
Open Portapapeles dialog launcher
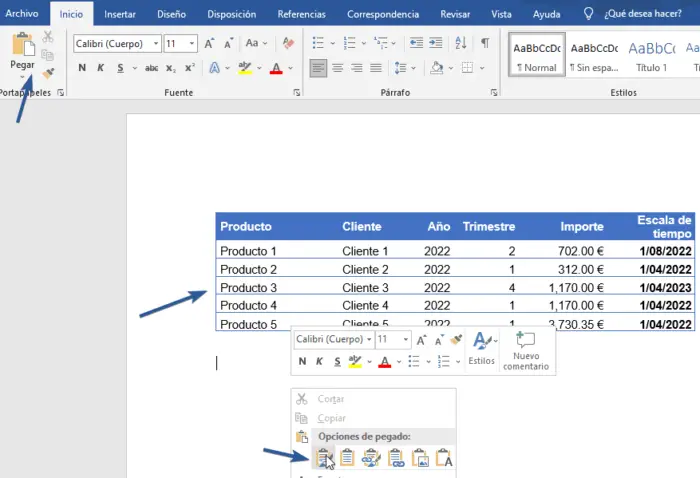[x=61, y=92]
